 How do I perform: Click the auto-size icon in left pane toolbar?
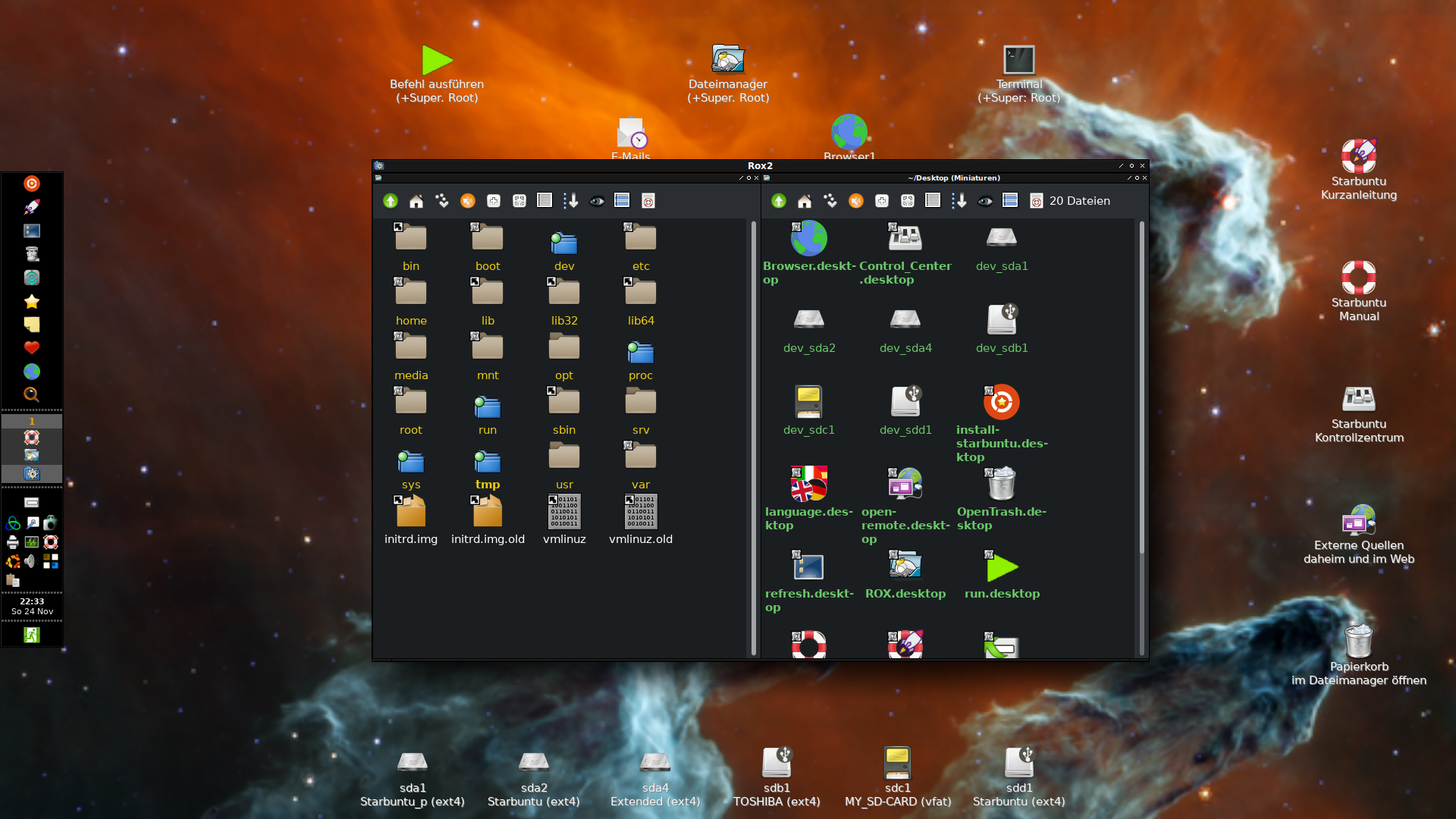pos(519,201)
